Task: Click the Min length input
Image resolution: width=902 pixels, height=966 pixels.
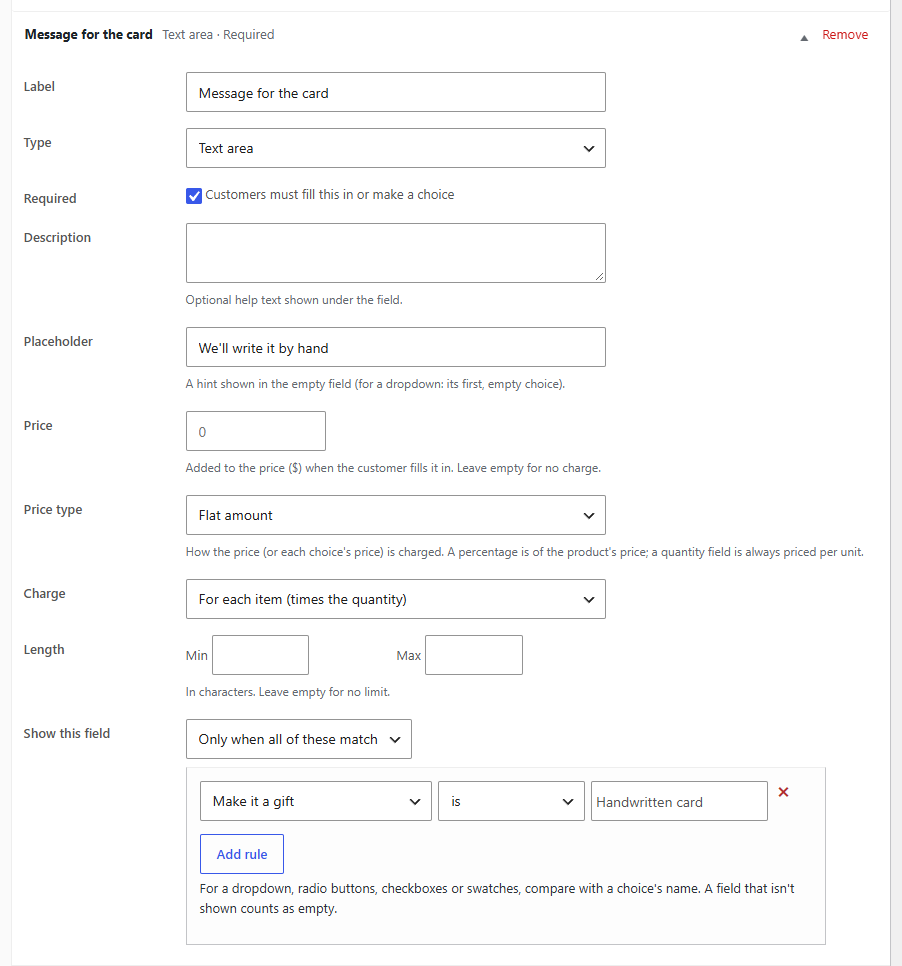Action: point(261,655)
